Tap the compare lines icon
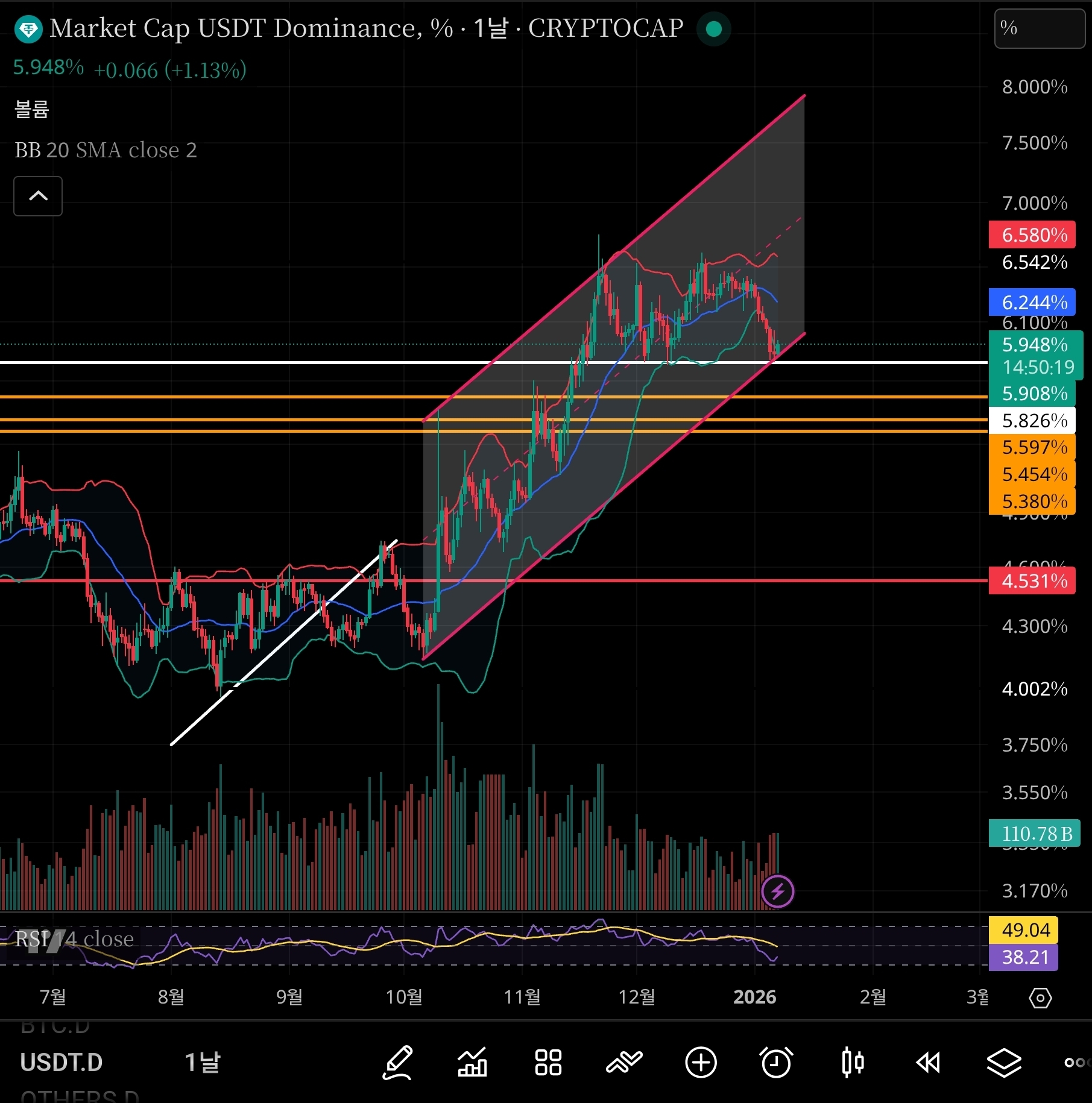Viewport: 1092px width, 1103px height. 624,1063
